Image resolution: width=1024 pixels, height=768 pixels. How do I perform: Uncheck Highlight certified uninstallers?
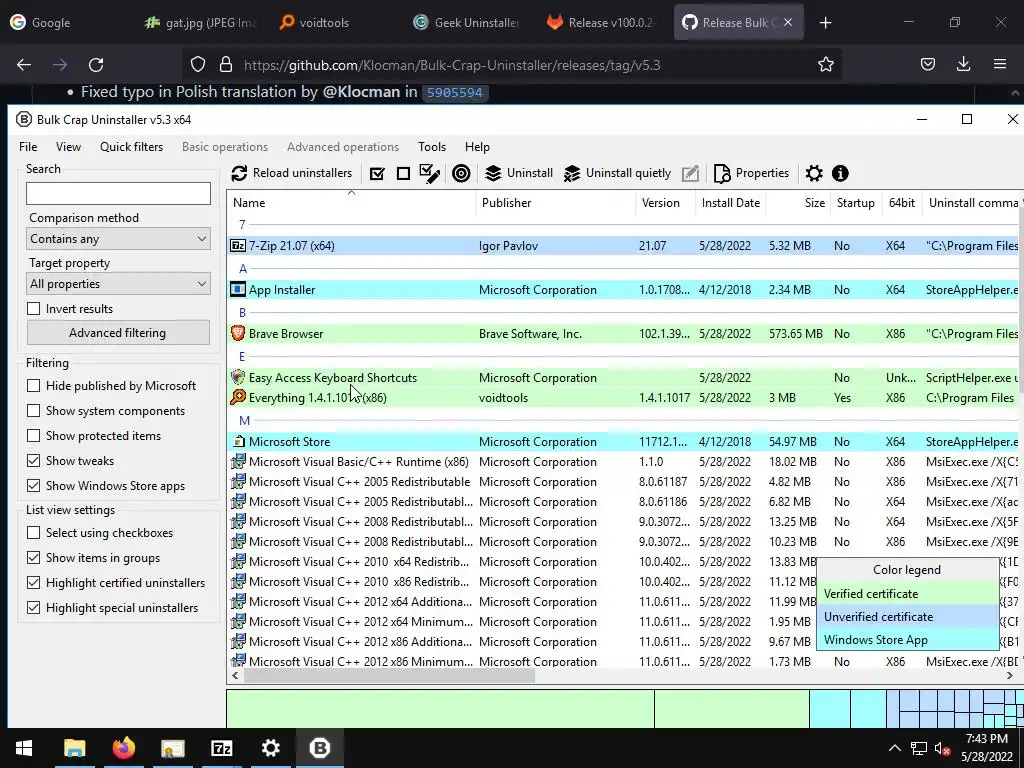click(33, 583)
